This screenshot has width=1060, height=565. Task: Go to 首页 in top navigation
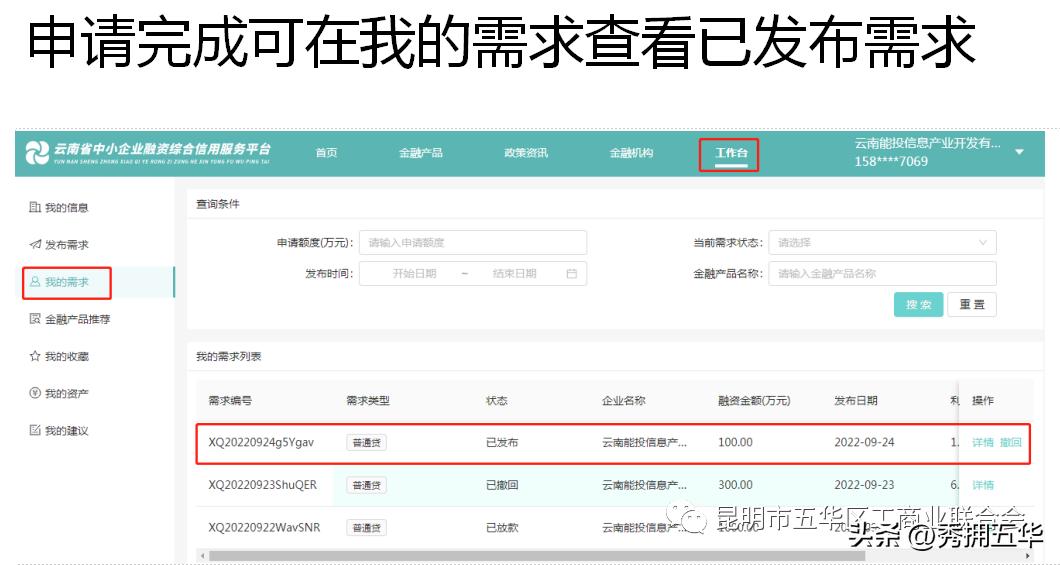pos(327,153)
